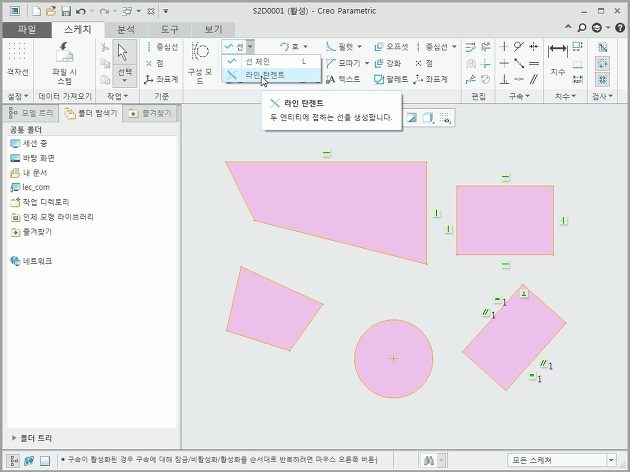The image size is (630, 472).
Task: Apply the symmetric constraint icon
Action: 534,47
